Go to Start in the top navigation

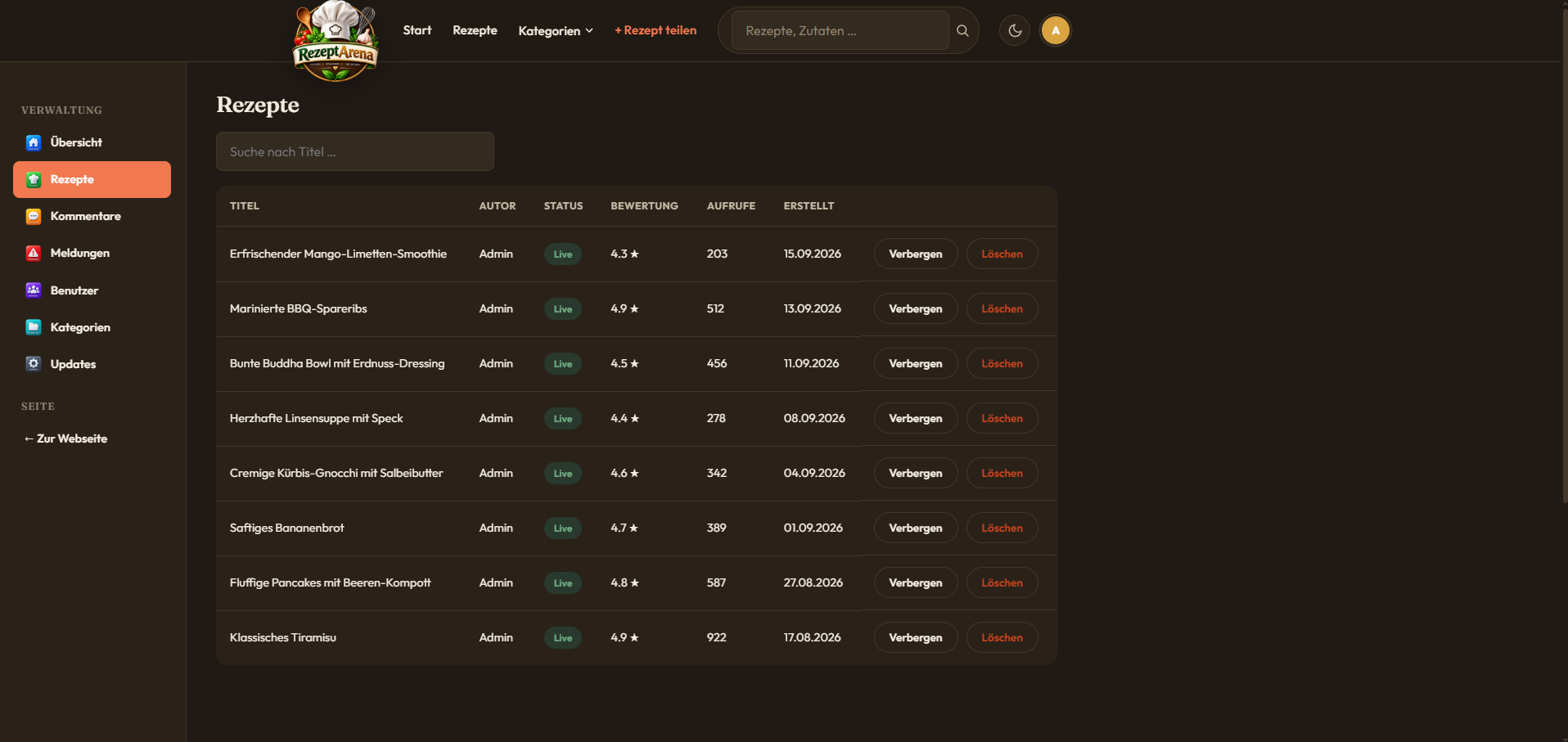coord(417,30)
